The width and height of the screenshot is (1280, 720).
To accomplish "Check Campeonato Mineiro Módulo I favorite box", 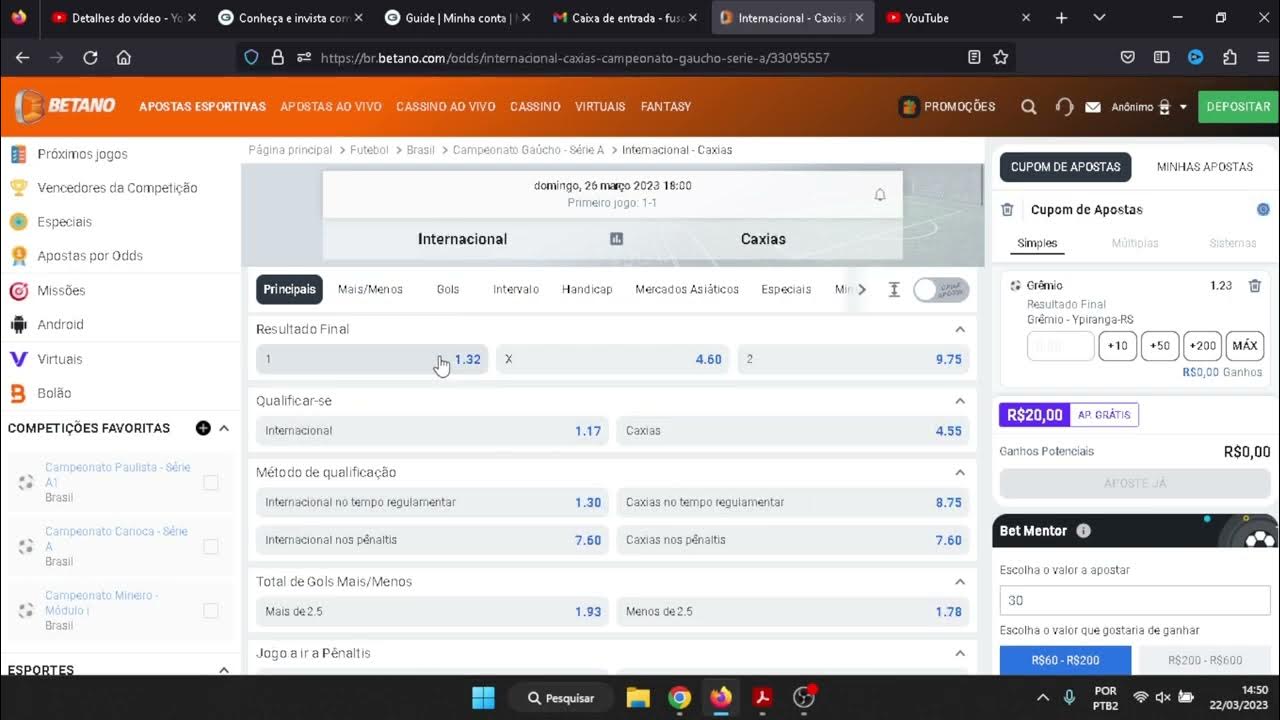I will [x=211, y=611].
